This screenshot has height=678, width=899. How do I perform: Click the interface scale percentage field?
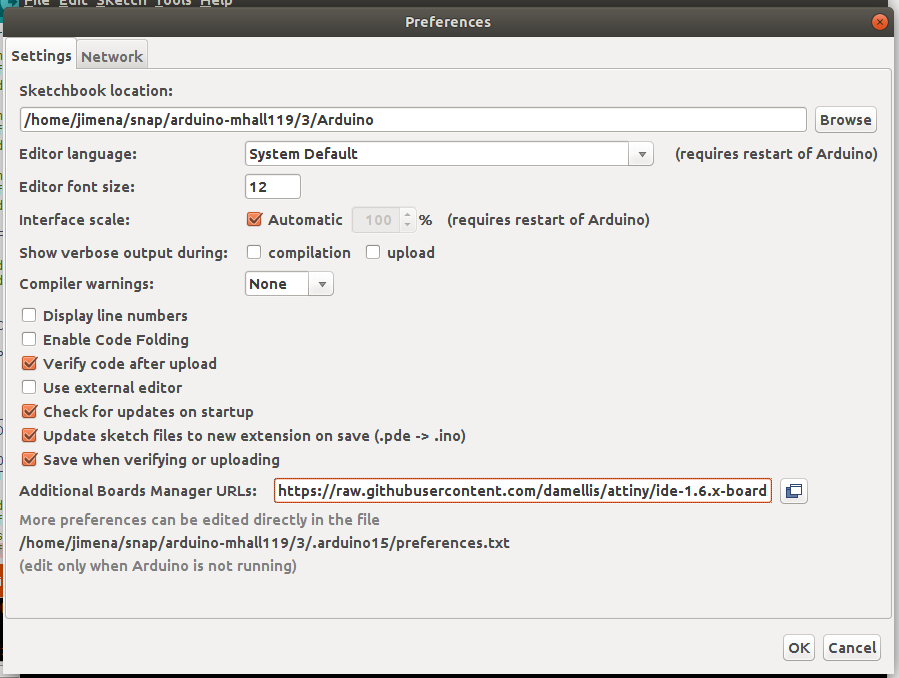(377, 220)
